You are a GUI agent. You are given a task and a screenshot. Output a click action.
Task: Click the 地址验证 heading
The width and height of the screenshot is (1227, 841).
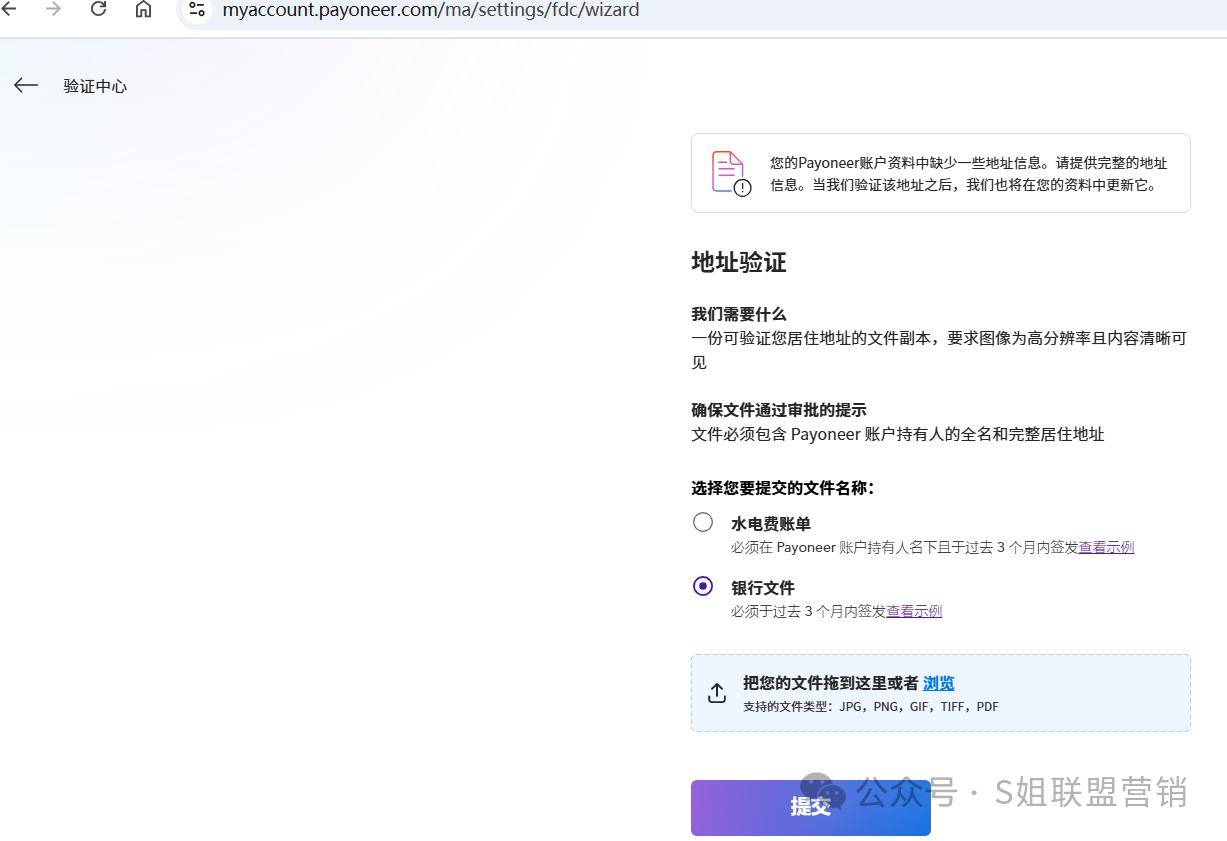point(739,263)
